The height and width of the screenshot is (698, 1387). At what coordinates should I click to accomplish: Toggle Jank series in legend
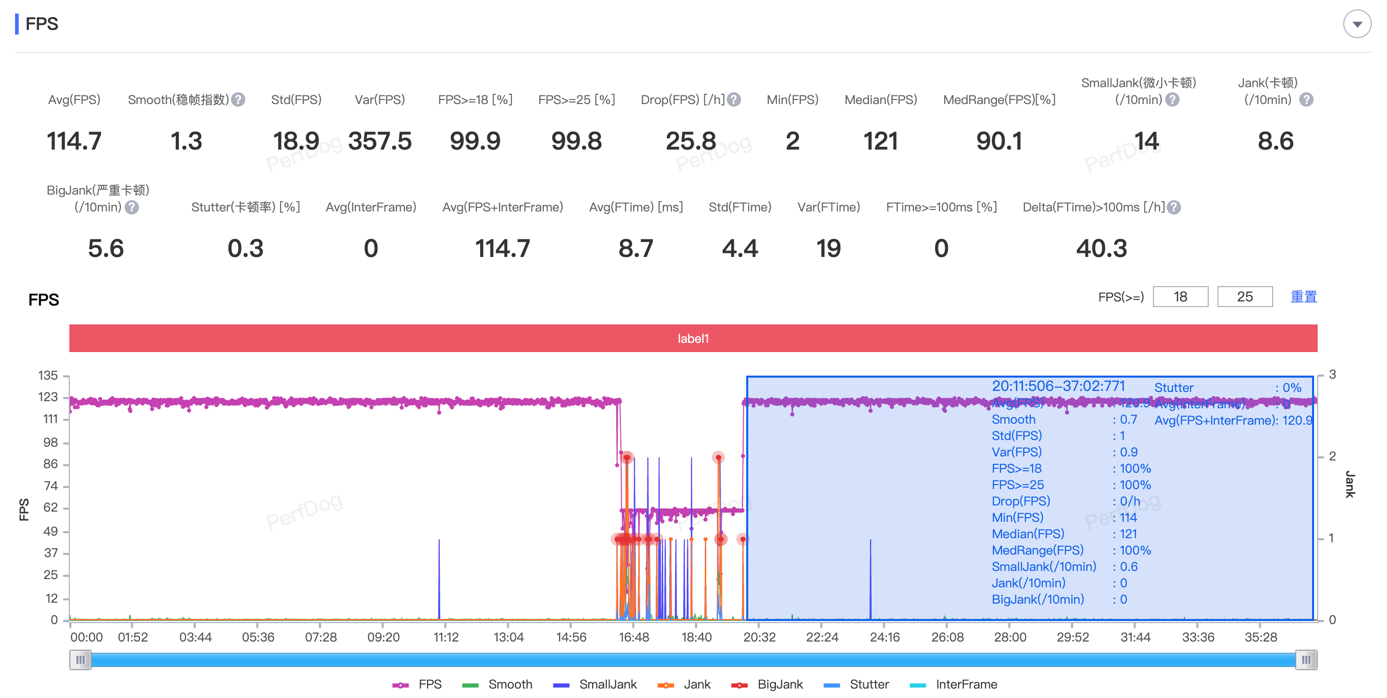(684, 685)
